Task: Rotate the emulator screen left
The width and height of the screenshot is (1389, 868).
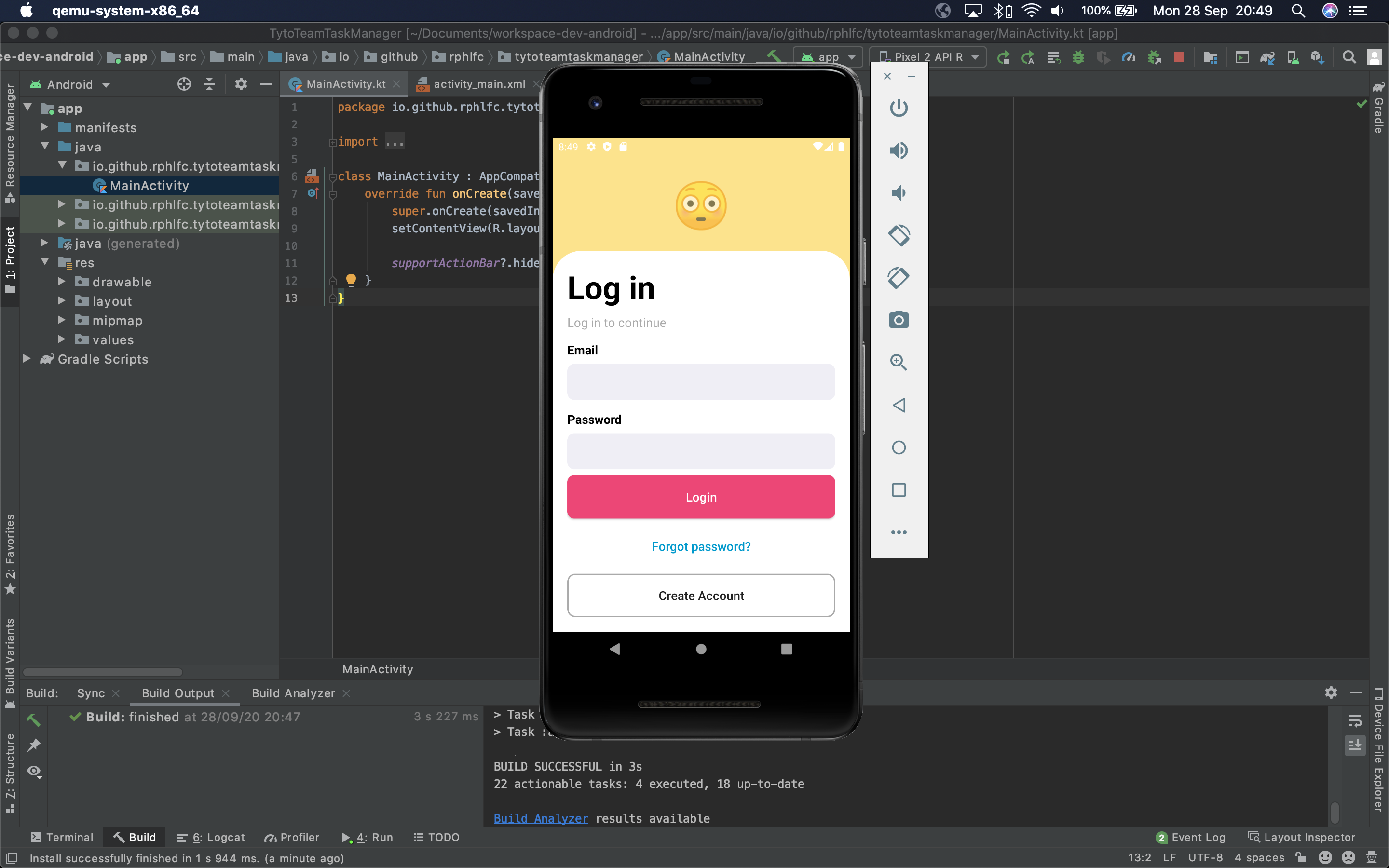Action: [x=898, y=235]
